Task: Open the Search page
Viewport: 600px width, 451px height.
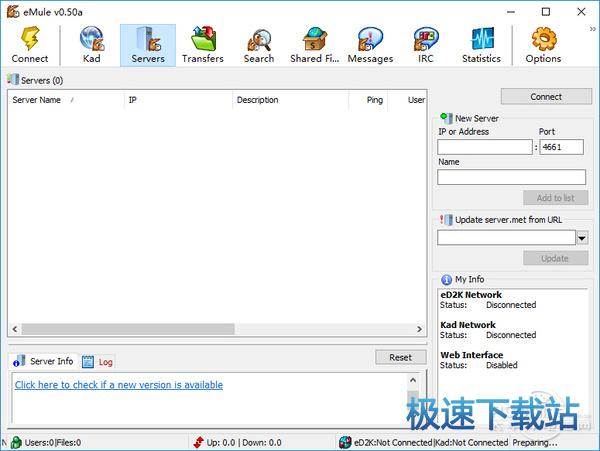Action: point(259,45)
